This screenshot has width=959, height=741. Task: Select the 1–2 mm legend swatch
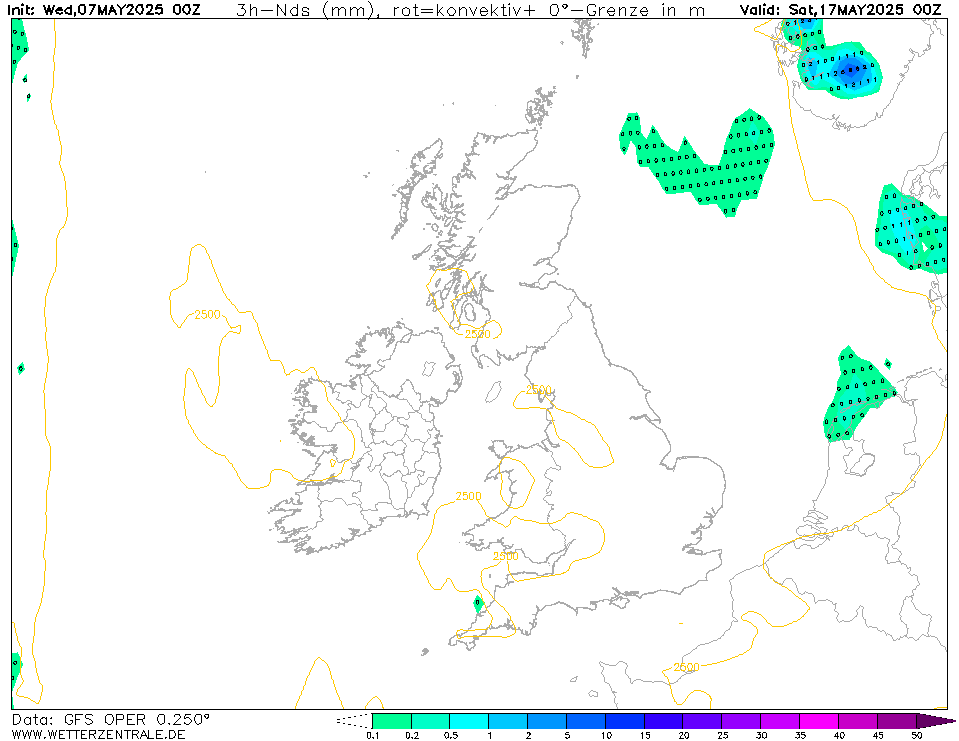tap(508, 721)
